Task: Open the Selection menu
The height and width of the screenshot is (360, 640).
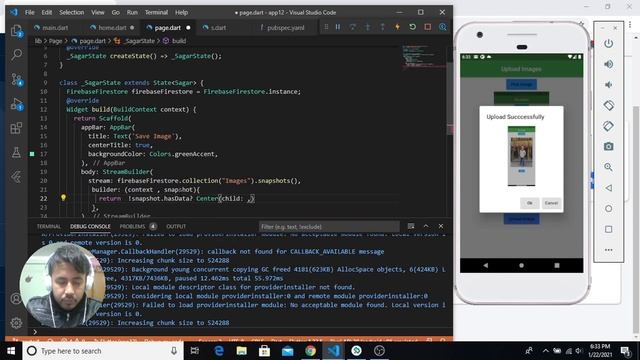Action: coord(71,12)
